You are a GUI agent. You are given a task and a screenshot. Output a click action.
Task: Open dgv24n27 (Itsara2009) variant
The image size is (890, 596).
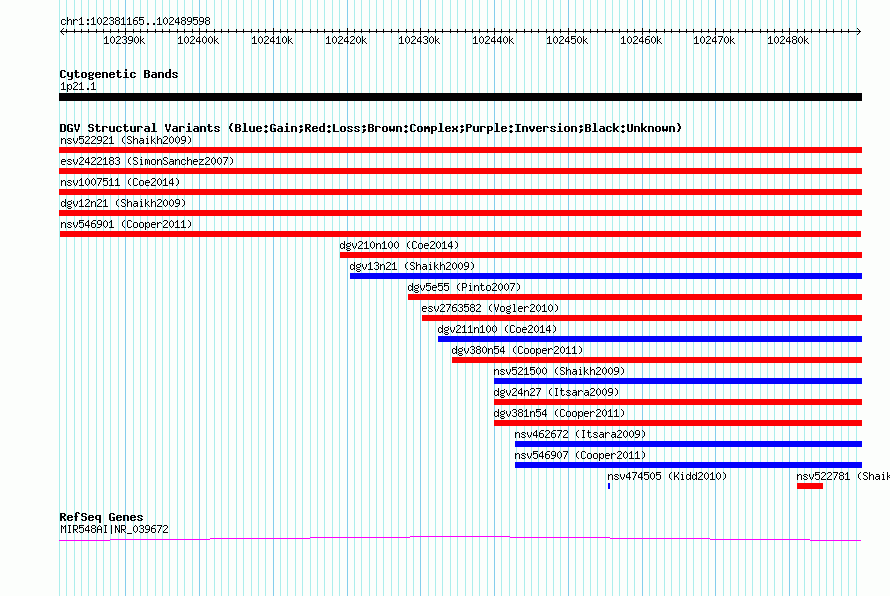pos(556,392)
